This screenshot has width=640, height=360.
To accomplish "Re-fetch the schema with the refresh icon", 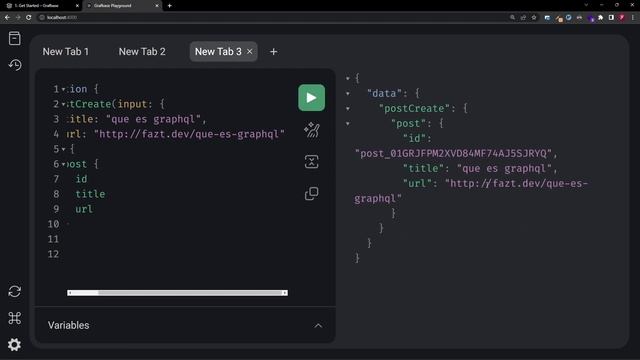I will (15, 291).
